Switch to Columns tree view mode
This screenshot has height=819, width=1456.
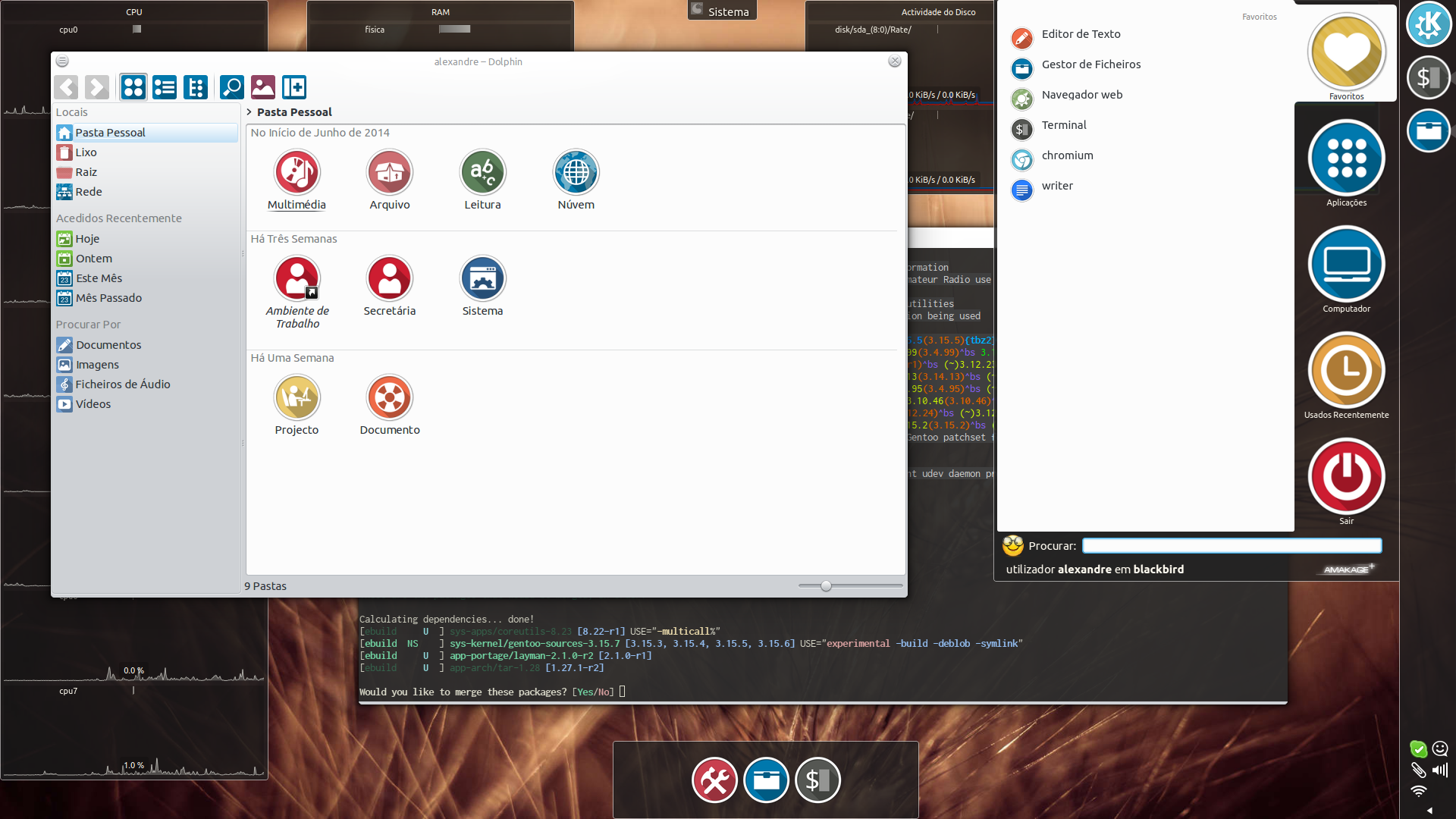196,87
